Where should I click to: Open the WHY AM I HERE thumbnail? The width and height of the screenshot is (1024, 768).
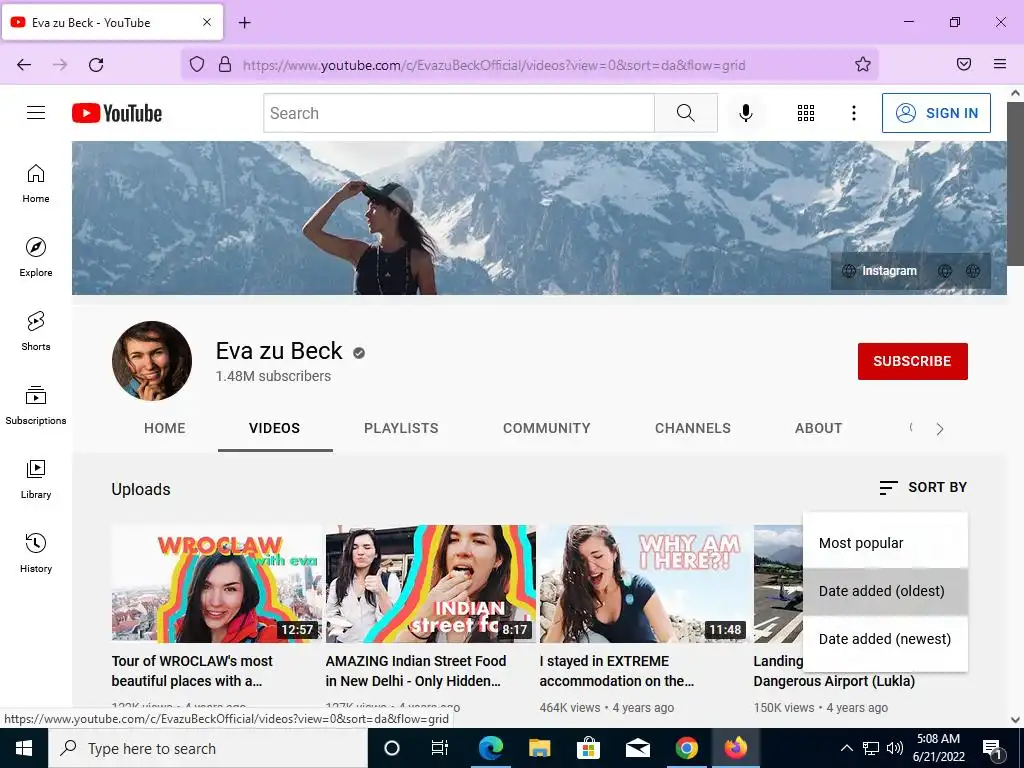click(645, 584)
